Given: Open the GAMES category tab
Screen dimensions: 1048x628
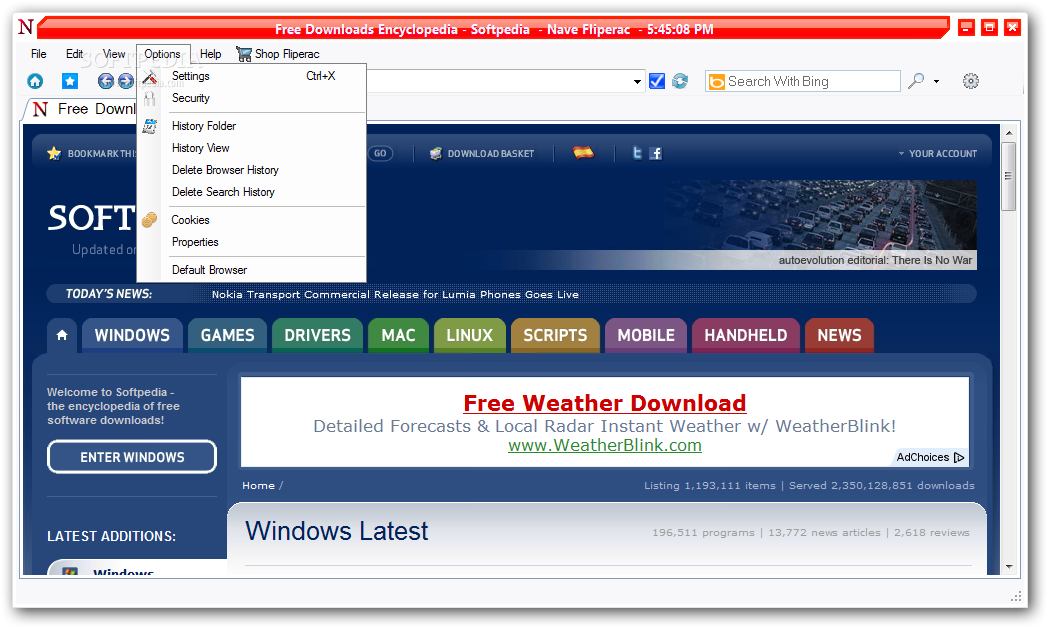Looking at the screenshot, I should (227, 335).
